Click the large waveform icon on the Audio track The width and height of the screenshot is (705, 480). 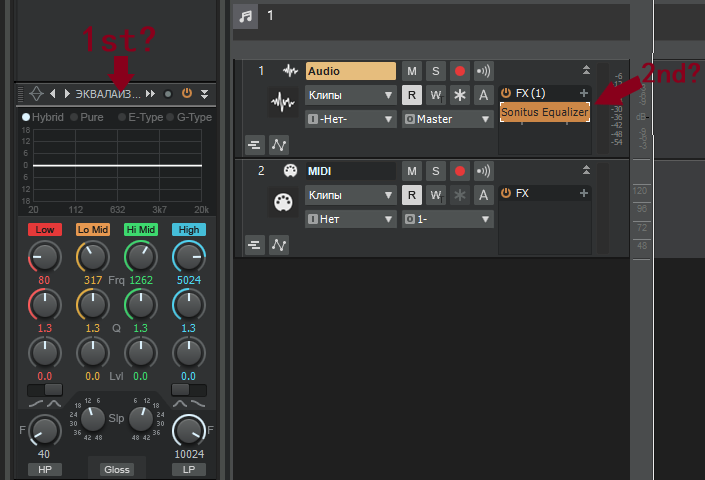coord(283,102)
